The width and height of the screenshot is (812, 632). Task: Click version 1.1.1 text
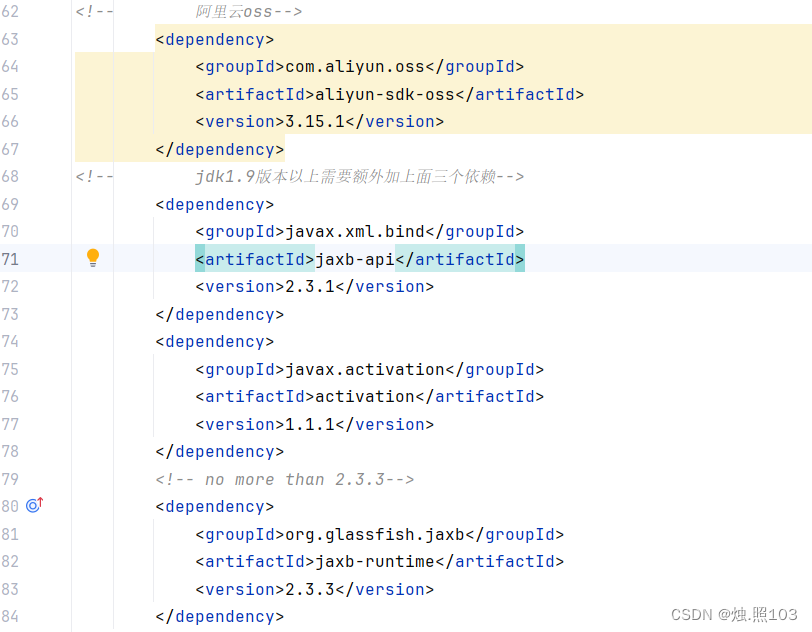pos(310,425)
